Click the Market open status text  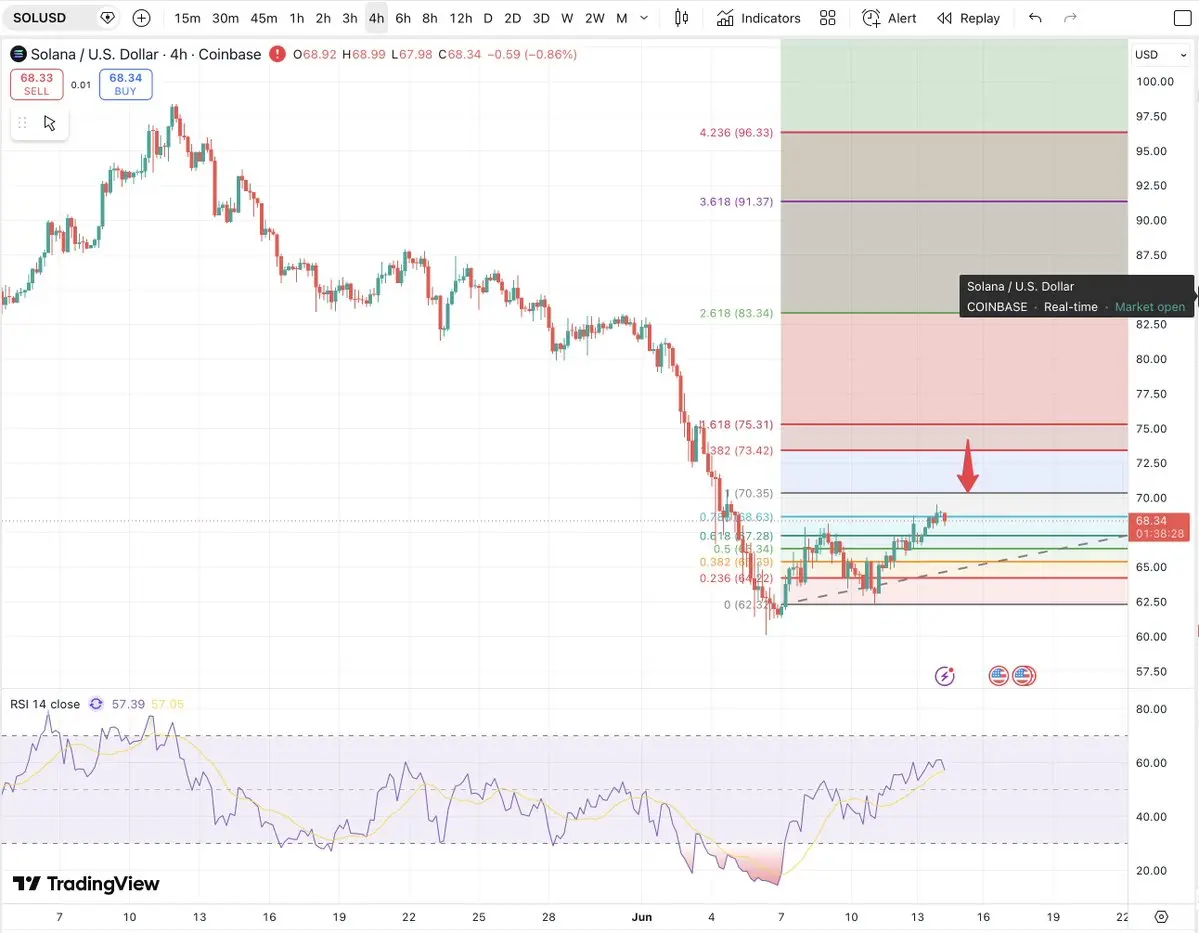tap(1149, 307)
